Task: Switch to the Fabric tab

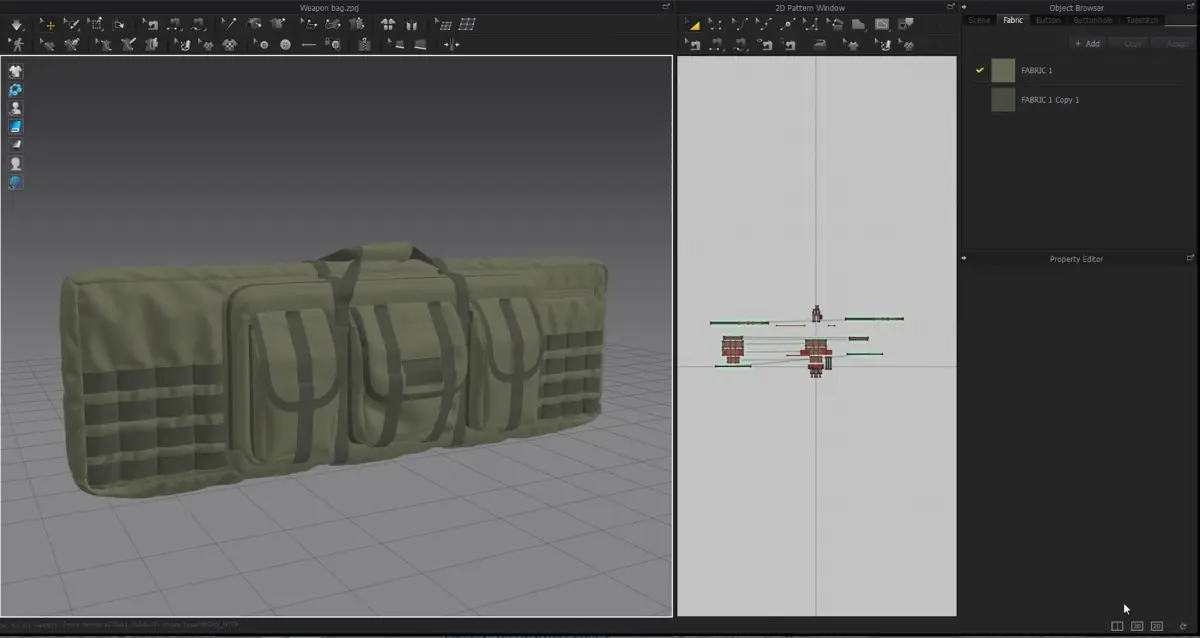Action: point(1013,20)
